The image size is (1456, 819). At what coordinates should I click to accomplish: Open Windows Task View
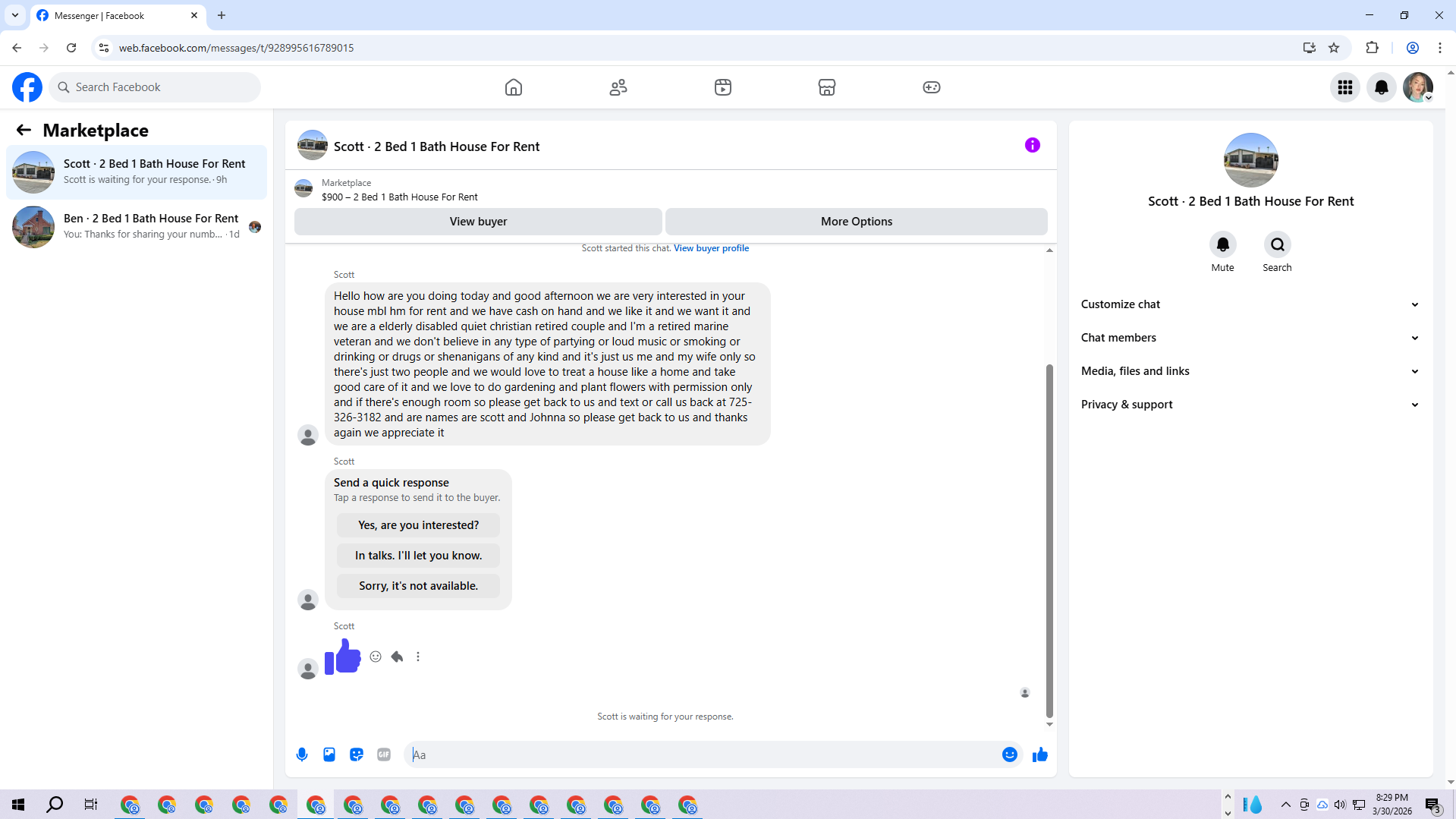(91, 805)
